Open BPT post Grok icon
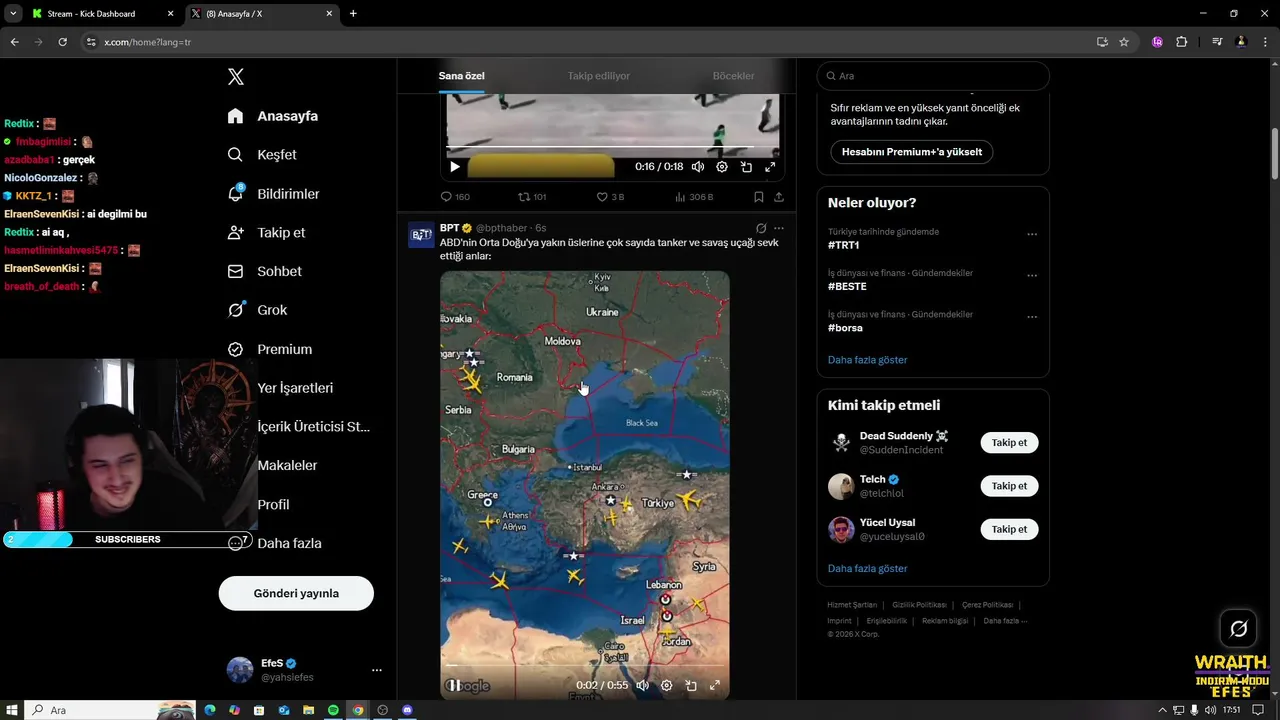 tap(761, 228)
